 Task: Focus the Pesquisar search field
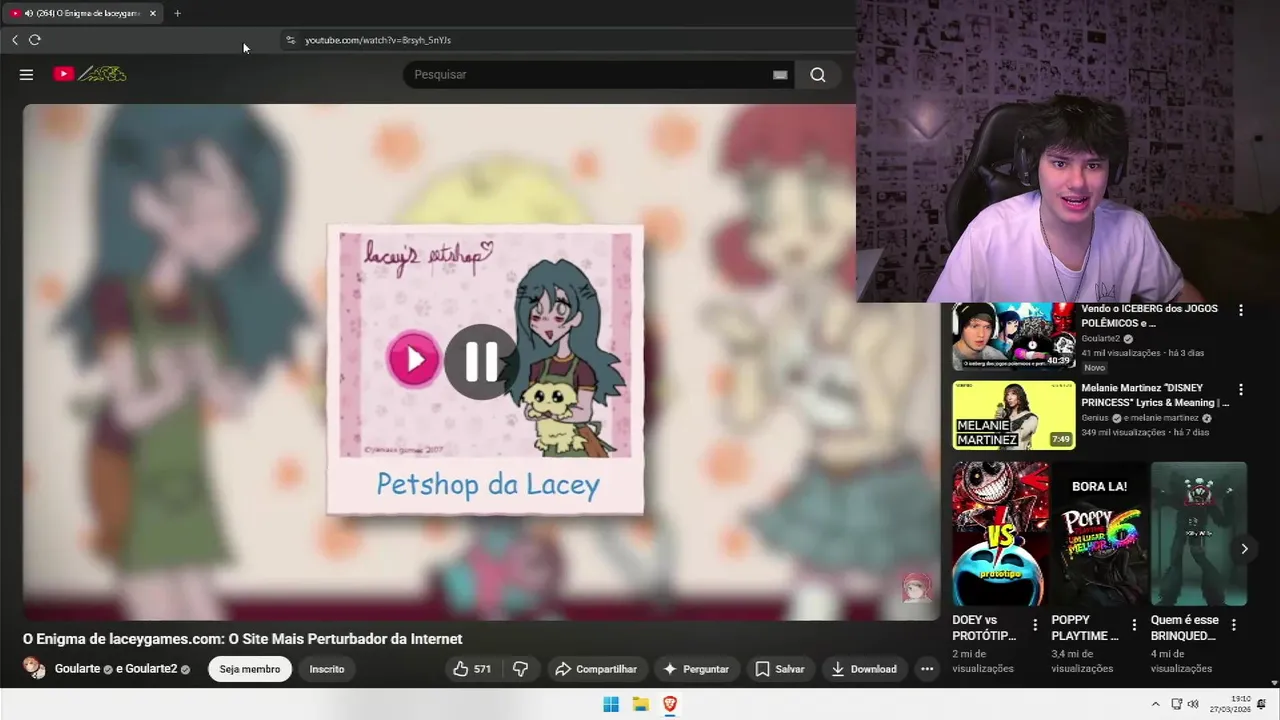click(x=590, y=75)
